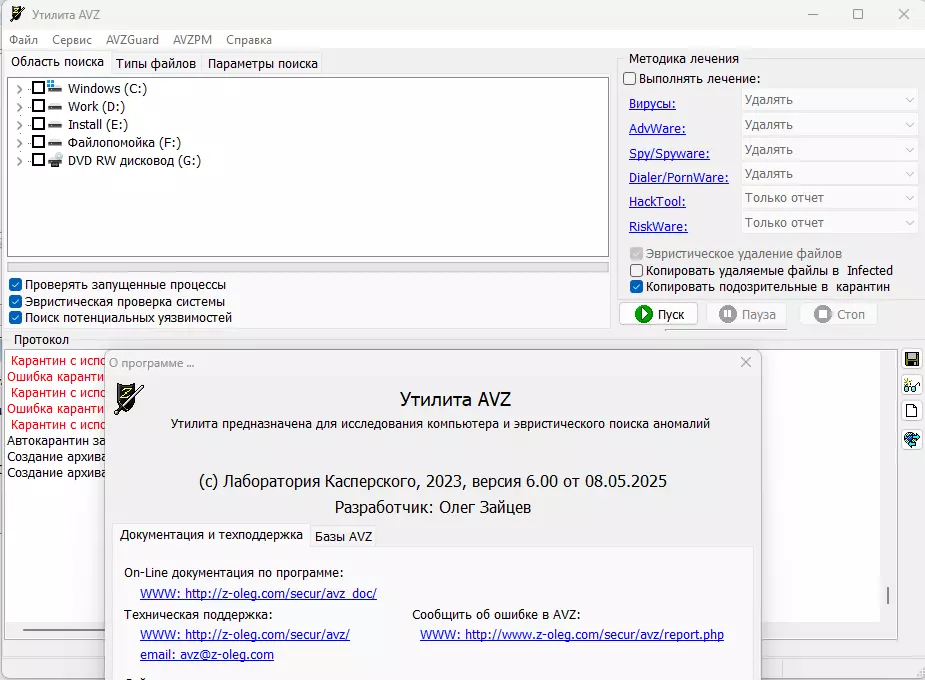Click the Spy/Spyware hyperlink label
The width and height of the screenshot is (925, 680).
(x=669, y=153)
